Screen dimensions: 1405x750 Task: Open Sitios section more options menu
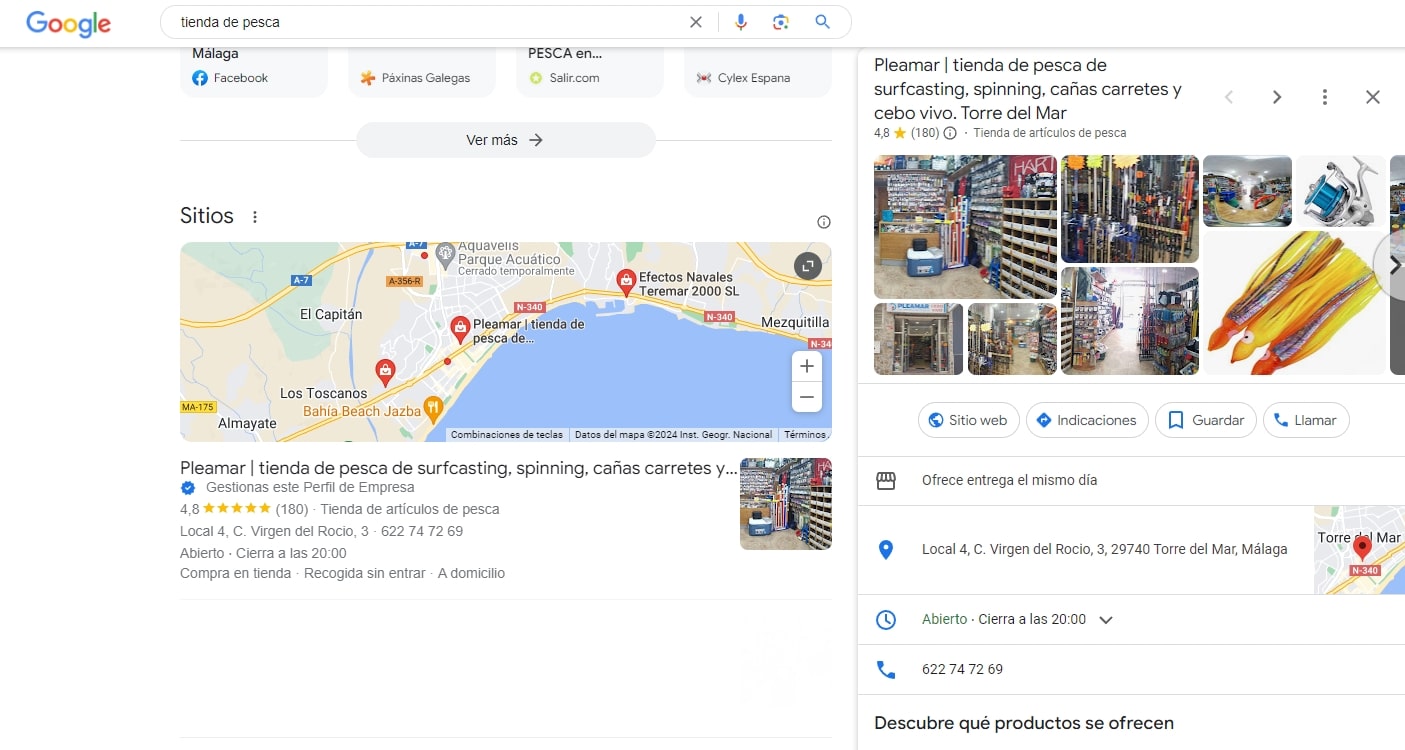click(255, 217)
